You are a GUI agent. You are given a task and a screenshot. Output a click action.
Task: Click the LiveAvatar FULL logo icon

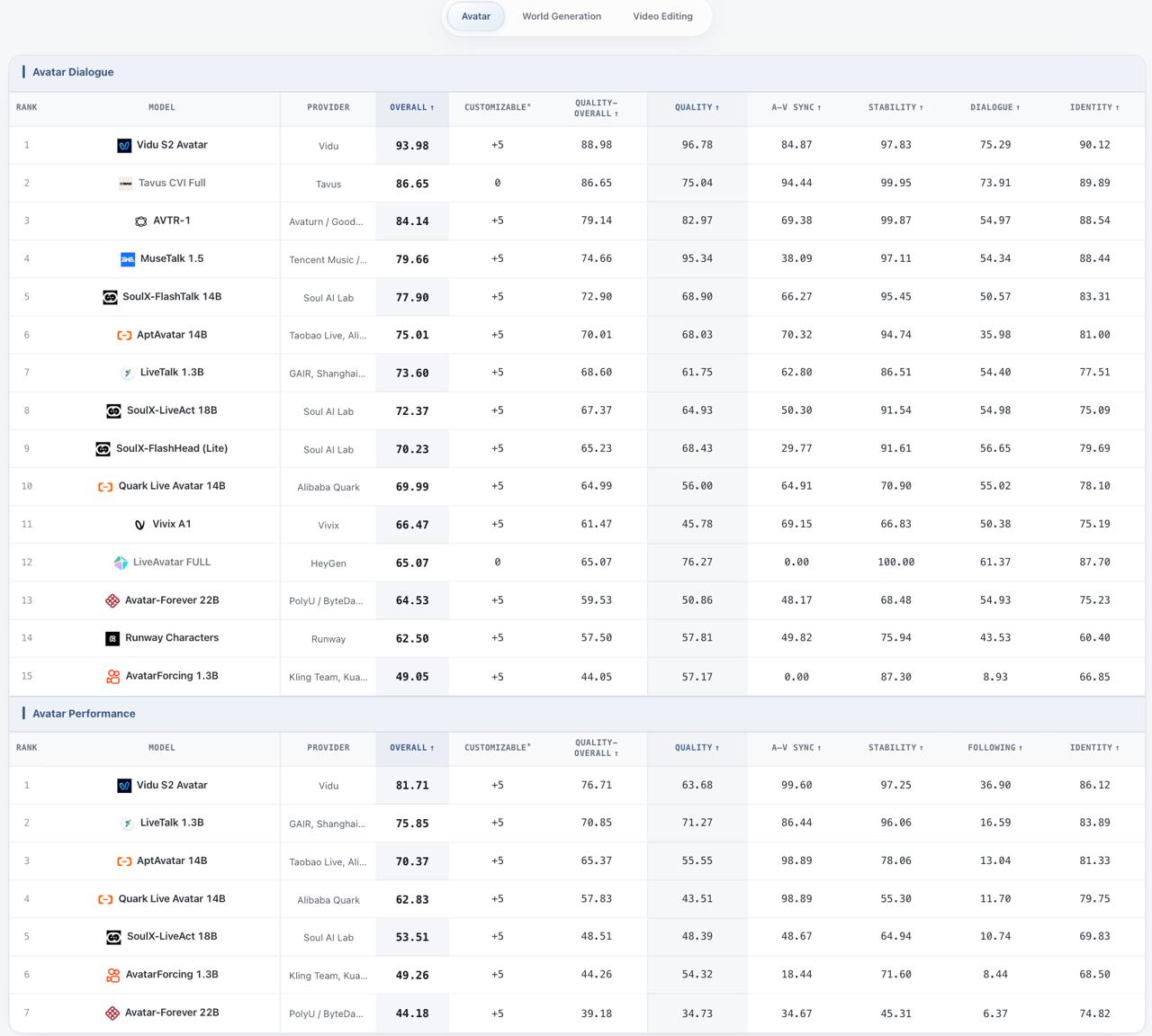tap(121, 563)
